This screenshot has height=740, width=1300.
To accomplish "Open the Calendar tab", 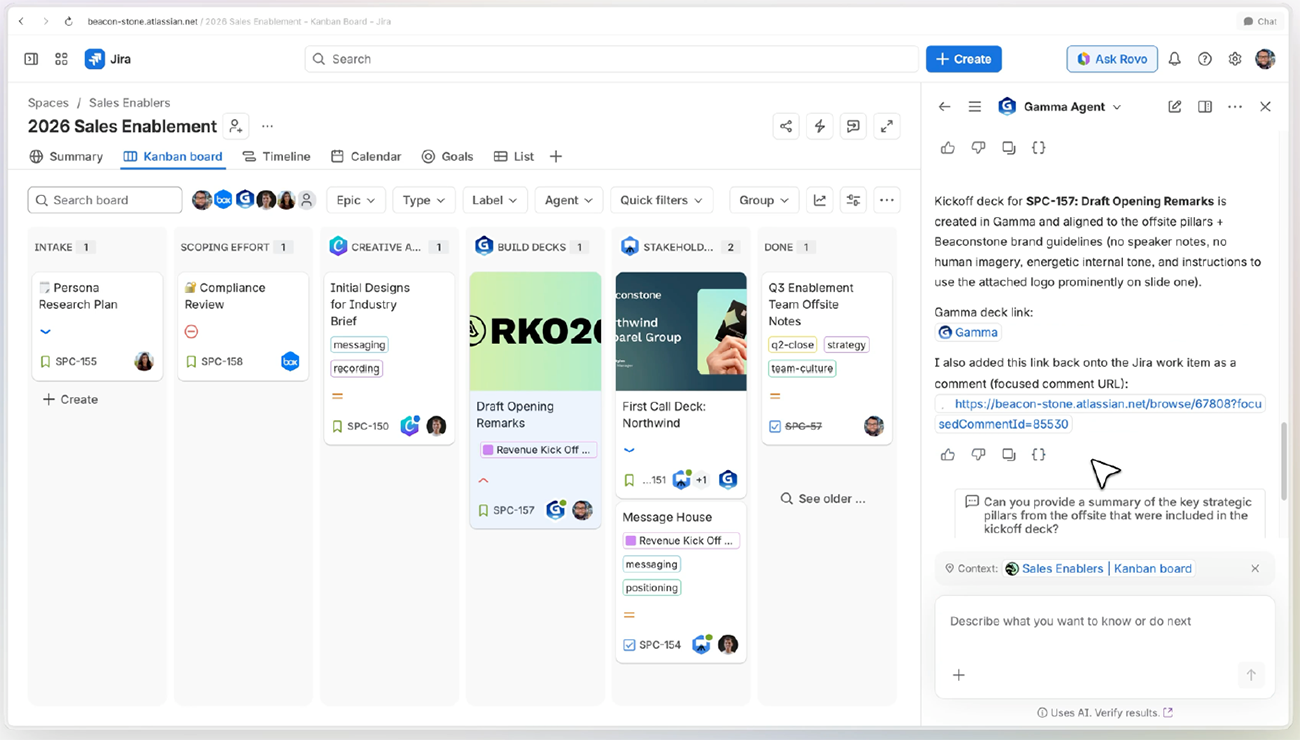I will (x=366, y=156).
